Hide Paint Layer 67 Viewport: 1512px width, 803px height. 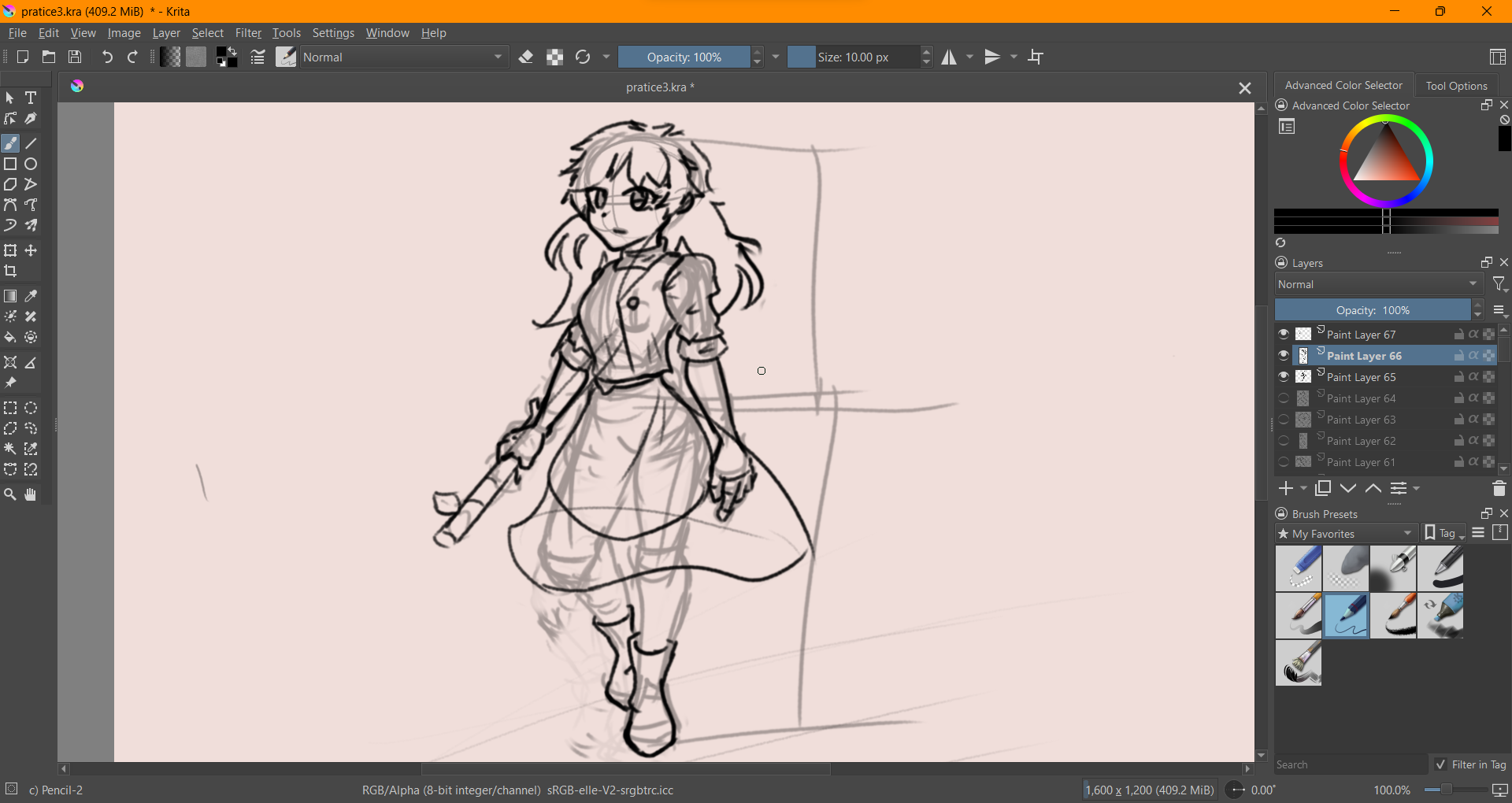point(1284,335)
